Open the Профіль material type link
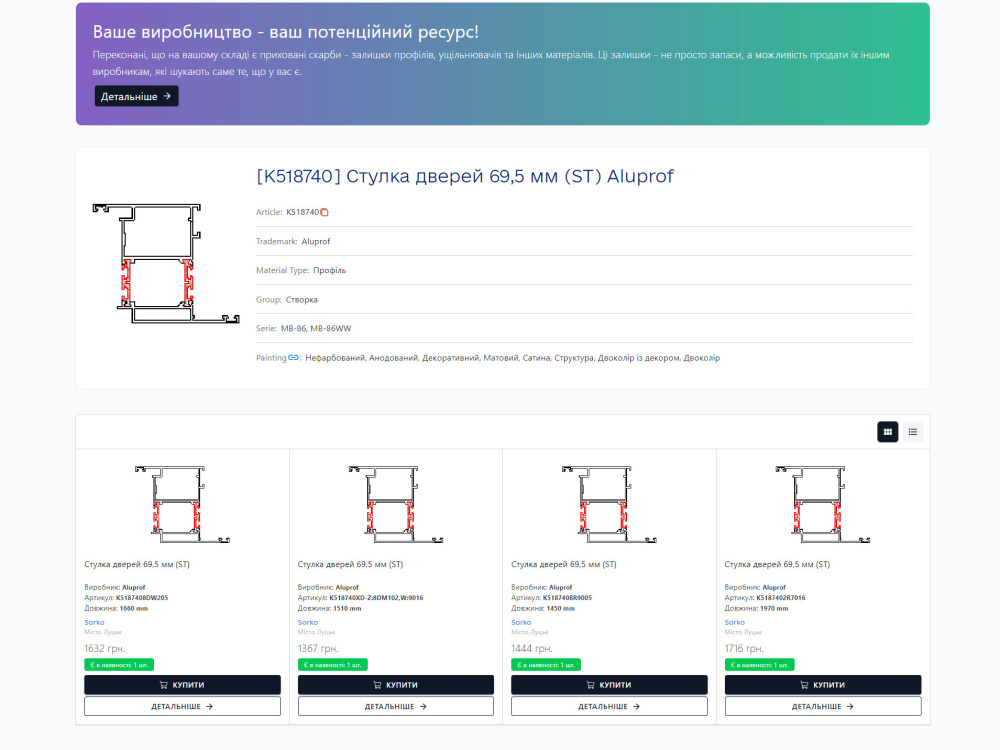1000x750 pixels. tap(327, 270)
